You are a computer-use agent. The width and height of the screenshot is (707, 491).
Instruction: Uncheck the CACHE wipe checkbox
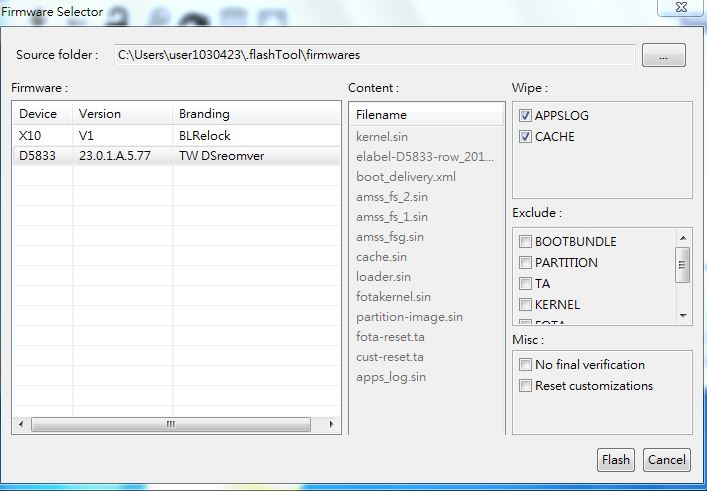coord(525,137)
